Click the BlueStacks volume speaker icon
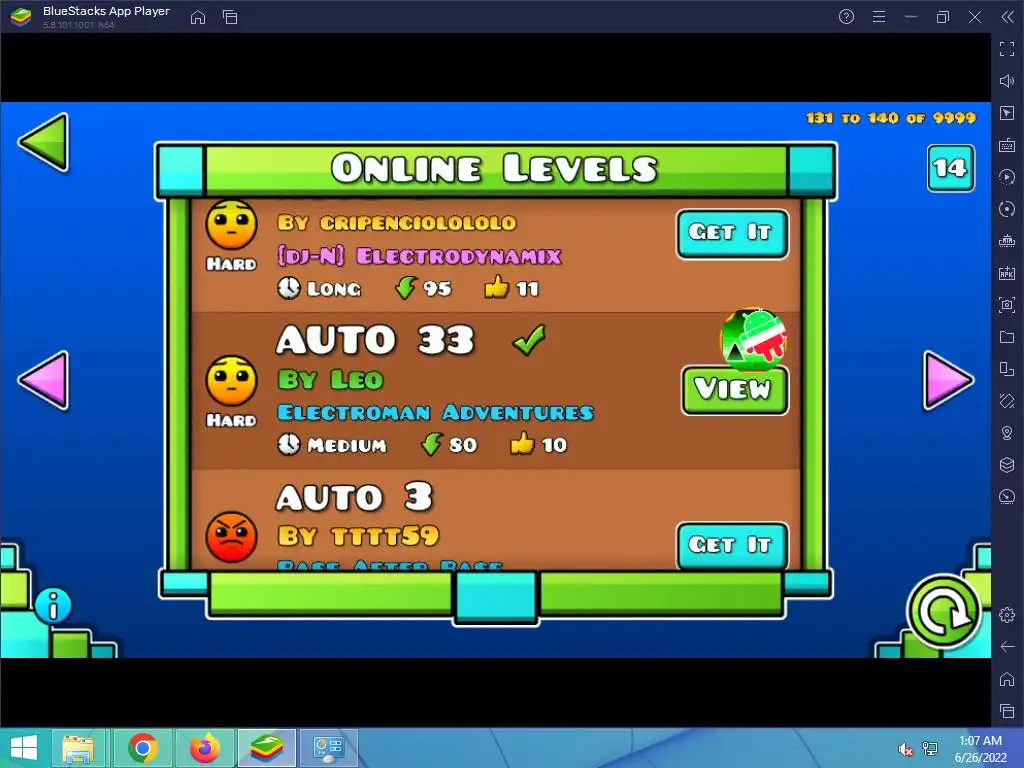The height and width of the screenshot is (768, 1024). (1007, 81)
